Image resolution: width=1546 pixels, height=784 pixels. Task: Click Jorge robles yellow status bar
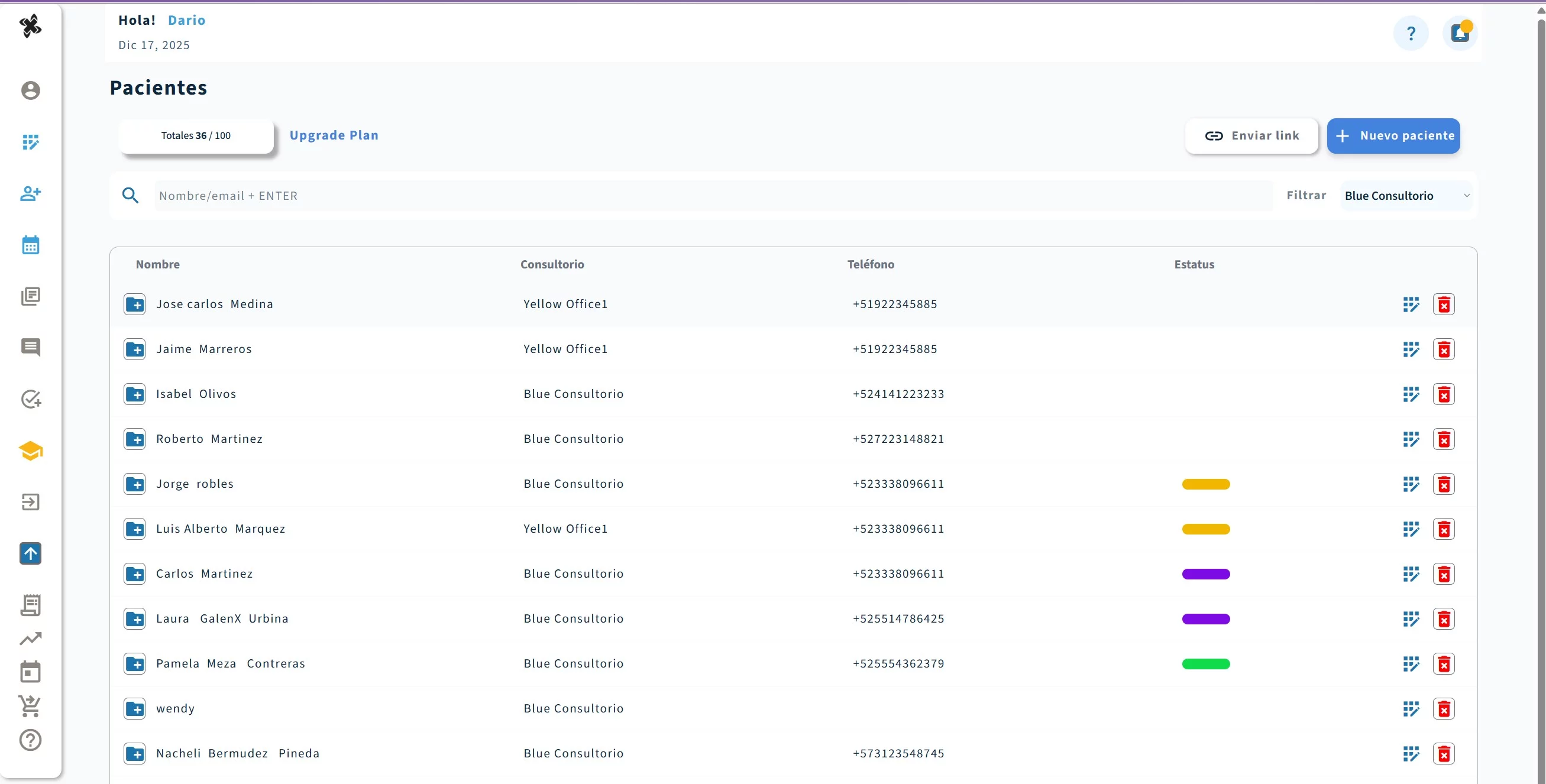pos(1206,484)
